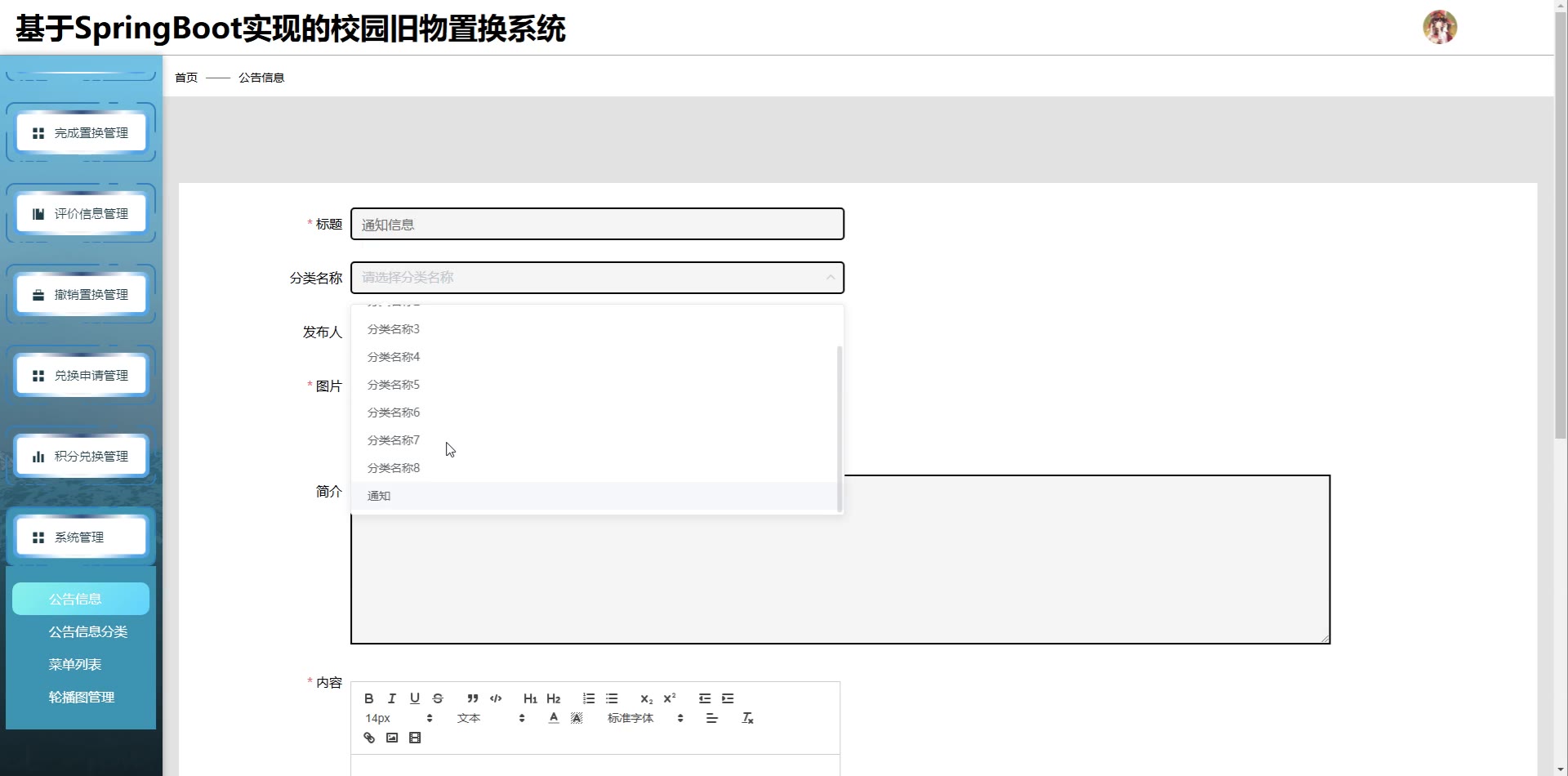The image size is (1568, 776).
Task: Create a bulleted list
Action: [x=612, y=698]
